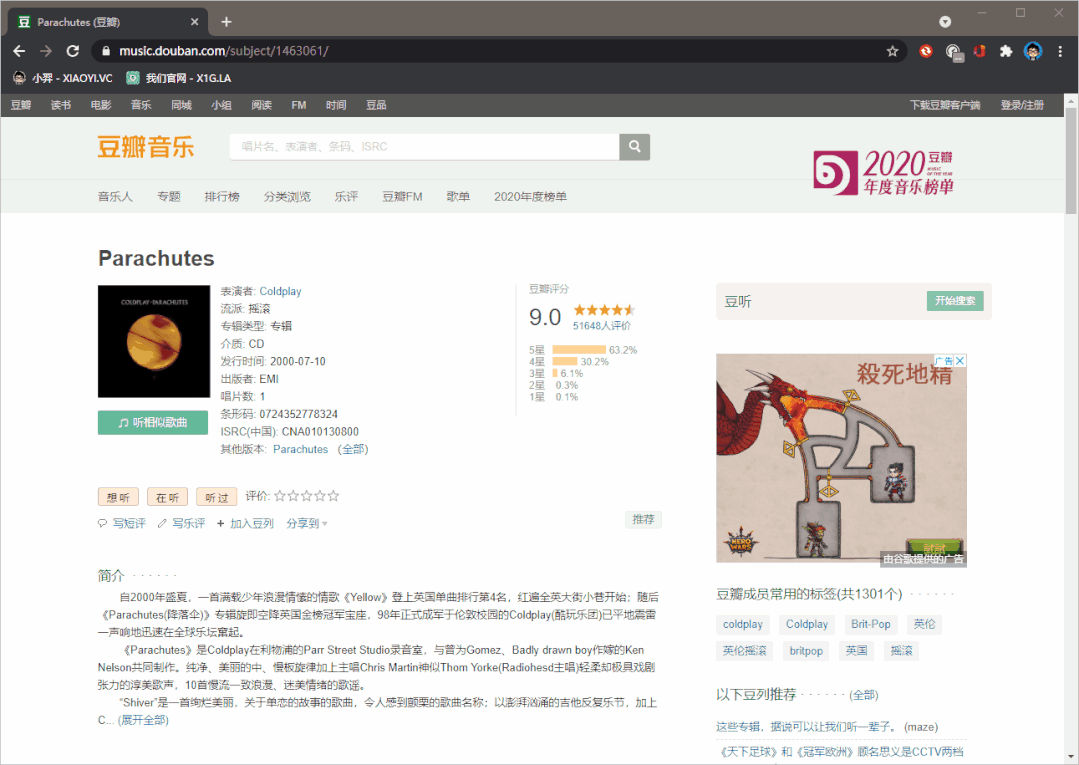Click 登录/注册 link
The height and width of the screenshot is (765, 1079).
1022,105
